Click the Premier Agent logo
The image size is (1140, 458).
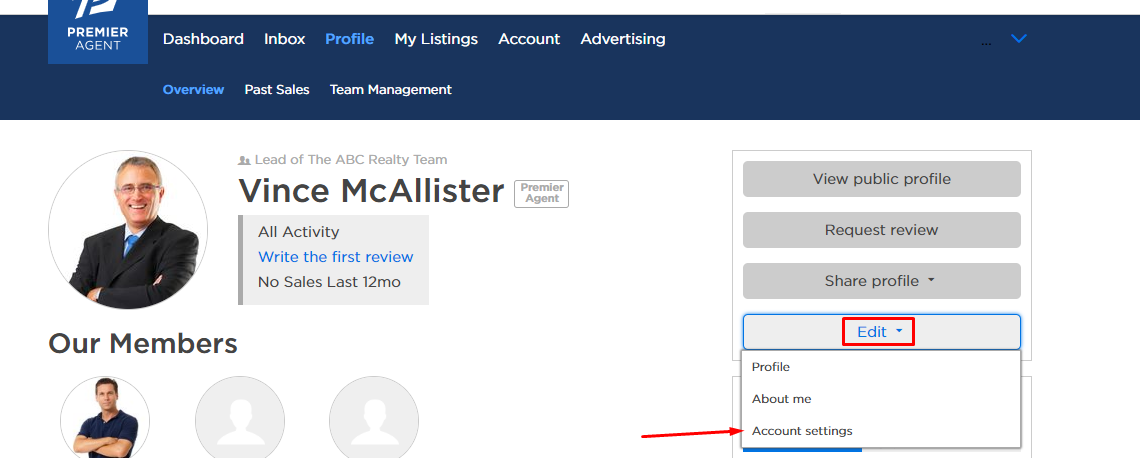[98, 32]
